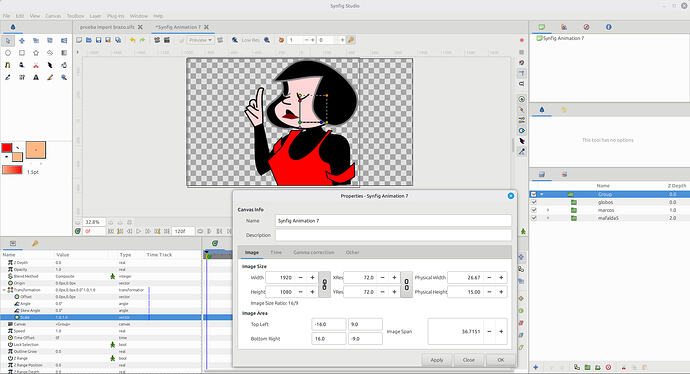690x374 pixels.
Task: Select the Fill bucket tool
Action: (x=64, y=65)
